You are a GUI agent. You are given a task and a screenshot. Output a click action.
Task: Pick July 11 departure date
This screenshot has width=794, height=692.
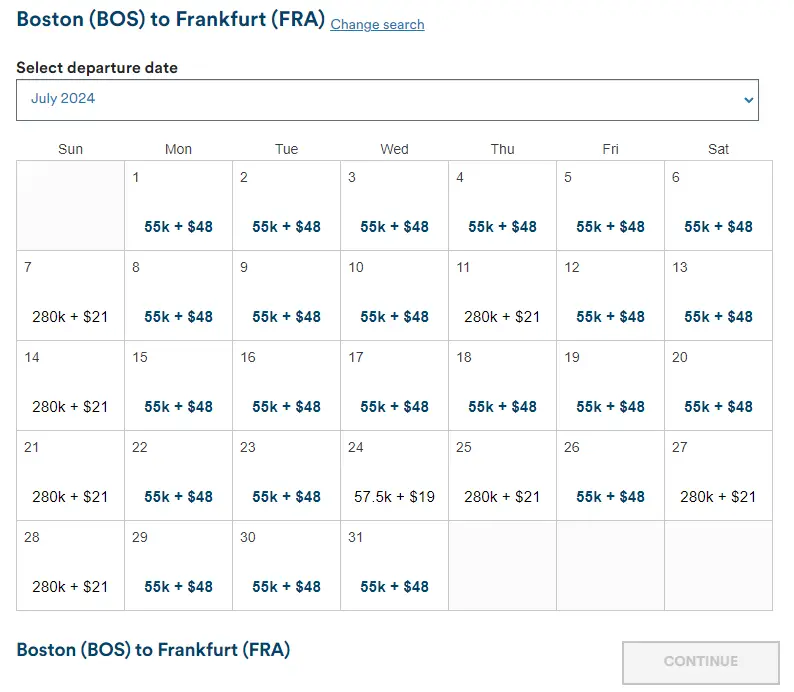tap(502, 296)
